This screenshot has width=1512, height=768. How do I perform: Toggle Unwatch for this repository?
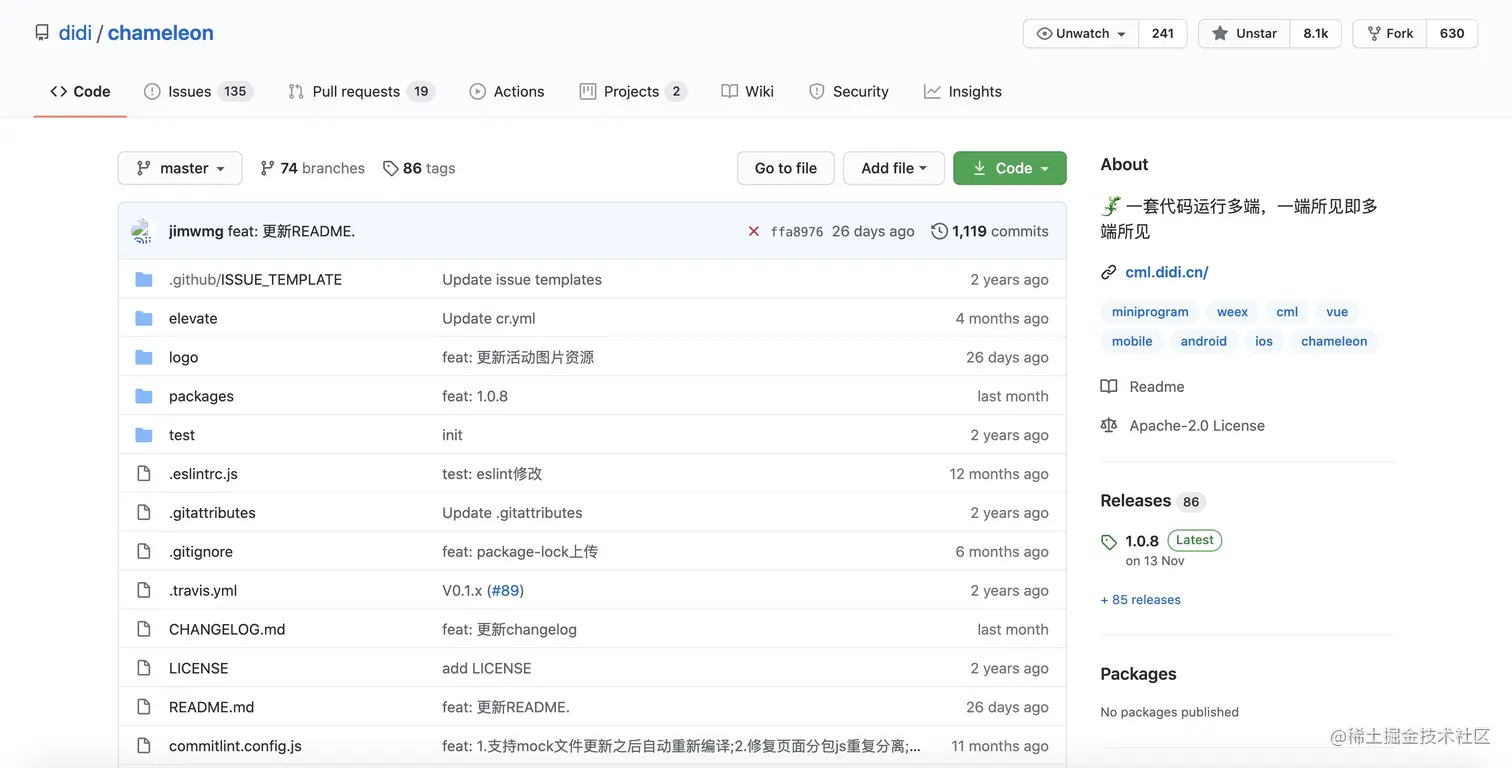pos(1081,33)
